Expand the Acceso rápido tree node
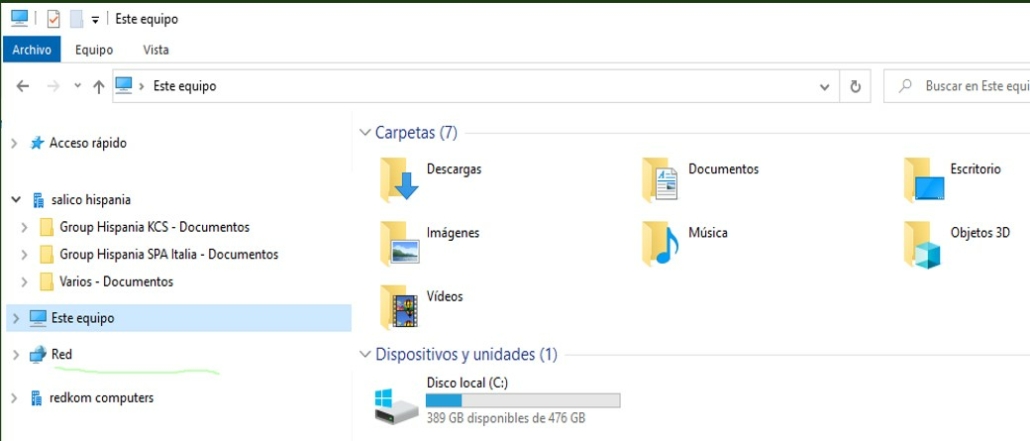 click(14, 143)
